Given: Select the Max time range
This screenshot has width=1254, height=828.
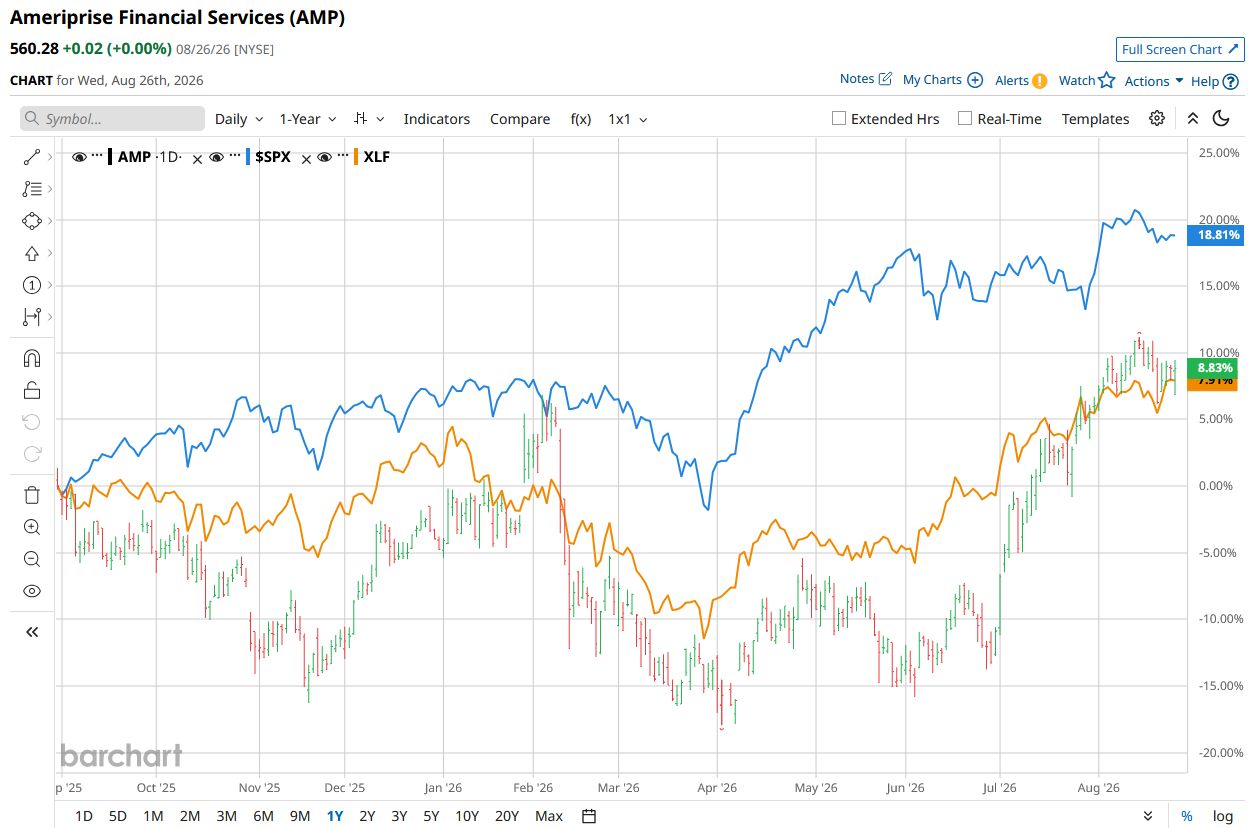Looking at the screenshot, I should 549,816.
